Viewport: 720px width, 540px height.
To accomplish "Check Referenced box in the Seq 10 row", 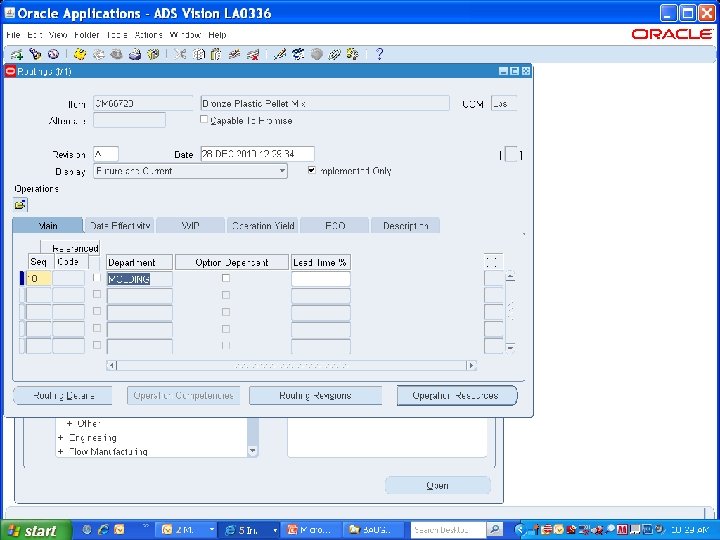I will (96, 278).
